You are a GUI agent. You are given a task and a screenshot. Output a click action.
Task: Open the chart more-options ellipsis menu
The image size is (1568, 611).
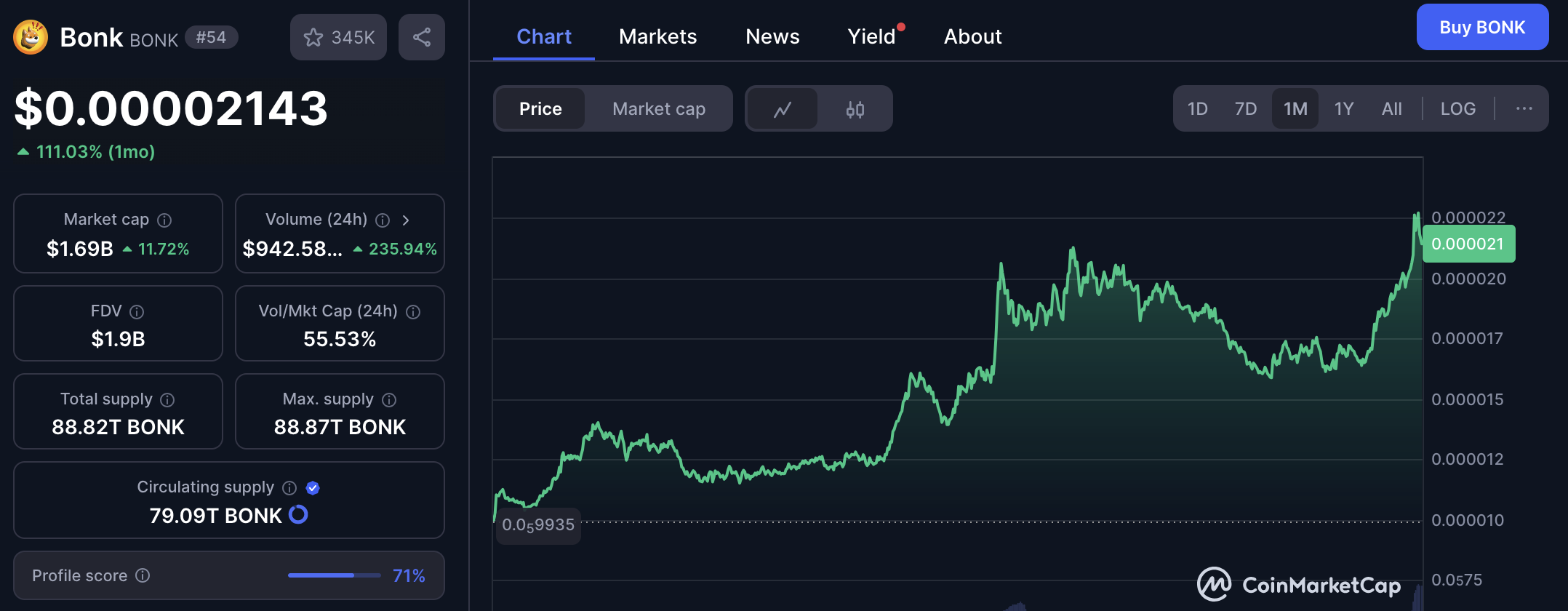coord(1524,108)
